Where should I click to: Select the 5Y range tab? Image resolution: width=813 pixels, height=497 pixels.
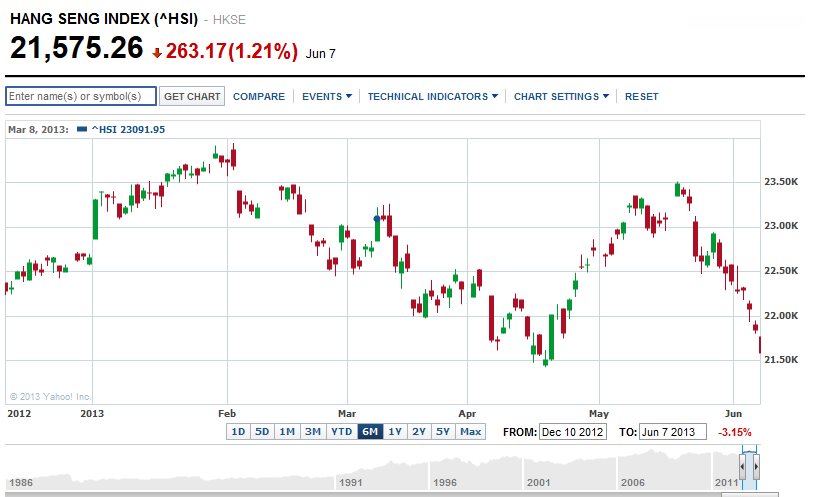443,431
